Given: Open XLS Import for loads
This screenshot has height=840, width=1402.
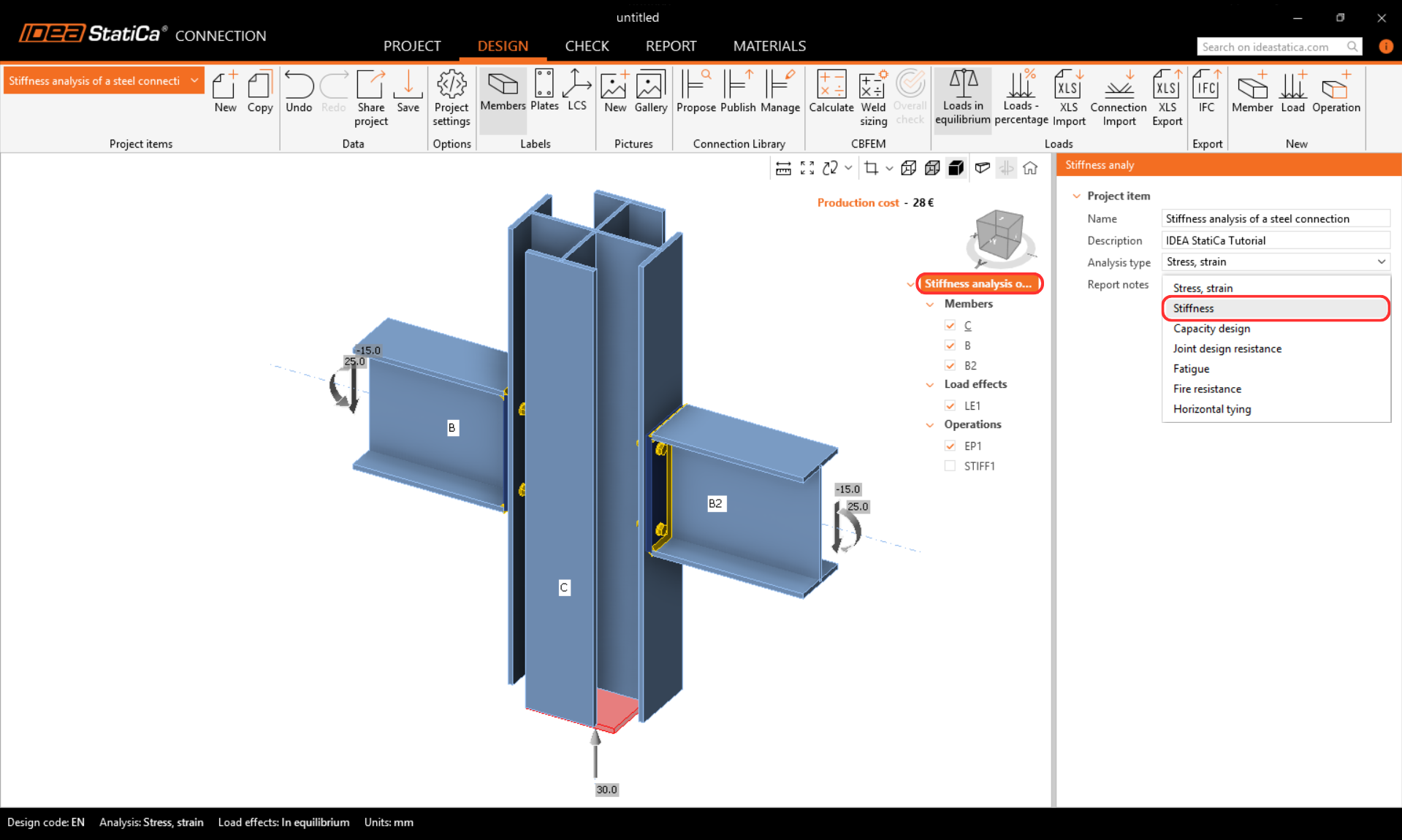Looking at the screenshot, I should (1069, 99).
